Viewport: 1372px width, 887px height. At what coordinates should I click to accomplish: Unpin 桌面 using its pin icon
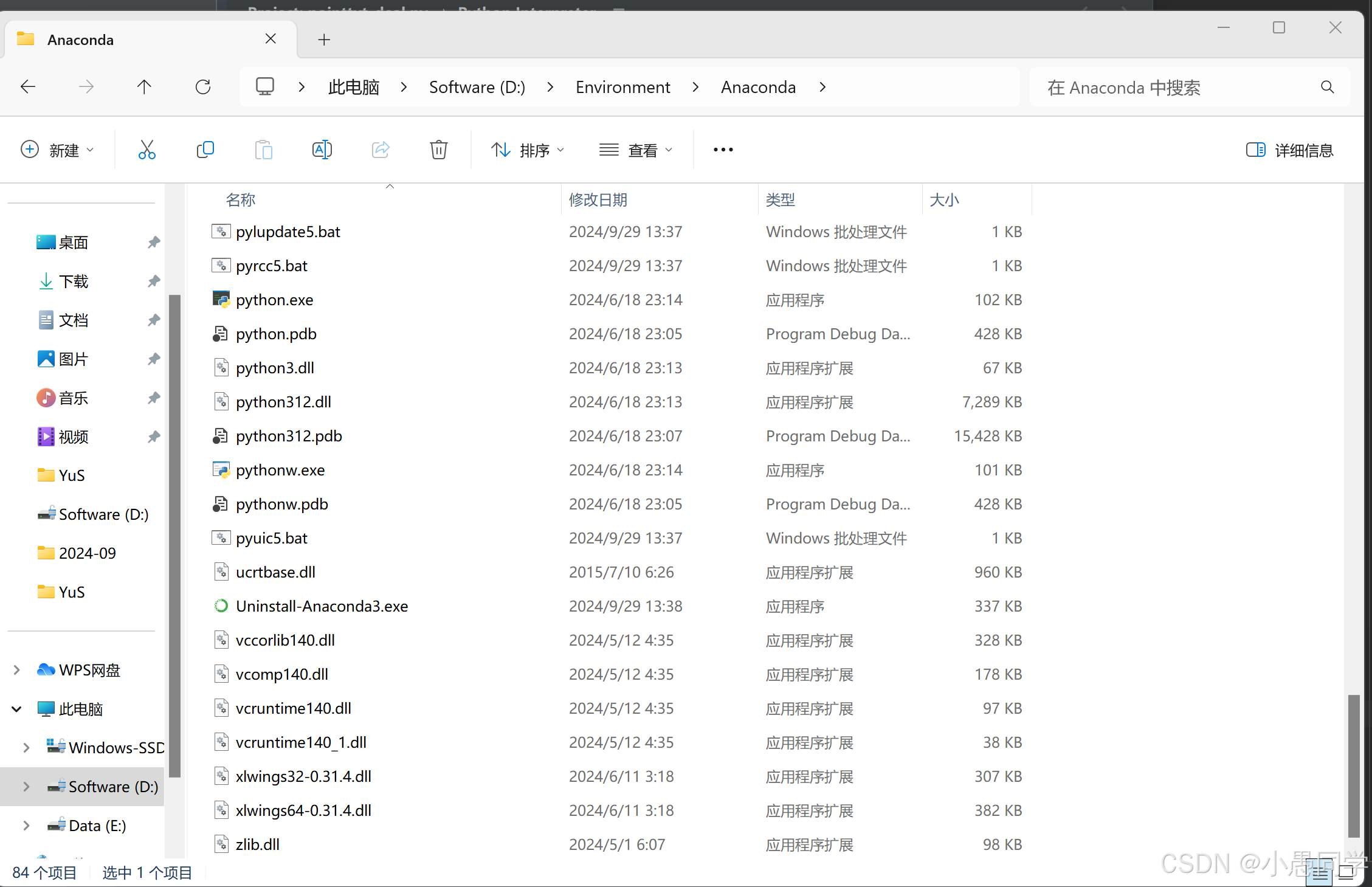(x=154, y=243)
